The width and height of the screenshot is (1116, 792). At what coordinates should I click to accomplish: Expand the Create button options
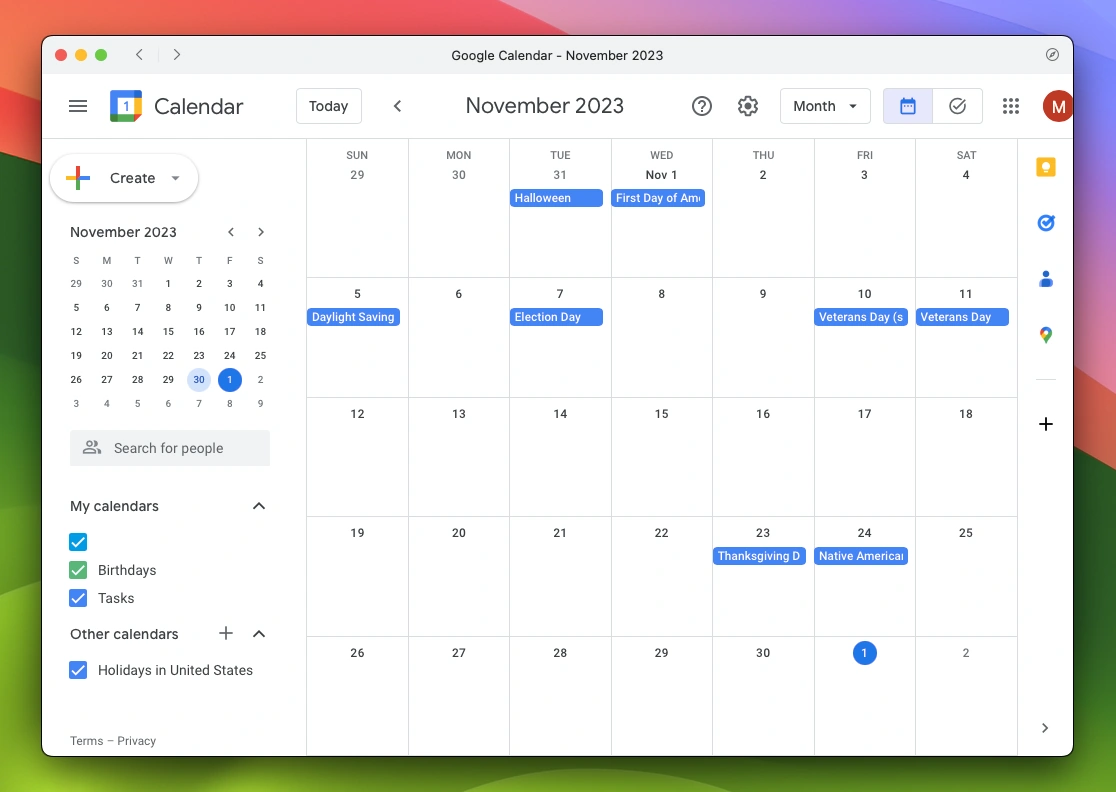coord(177,178)
